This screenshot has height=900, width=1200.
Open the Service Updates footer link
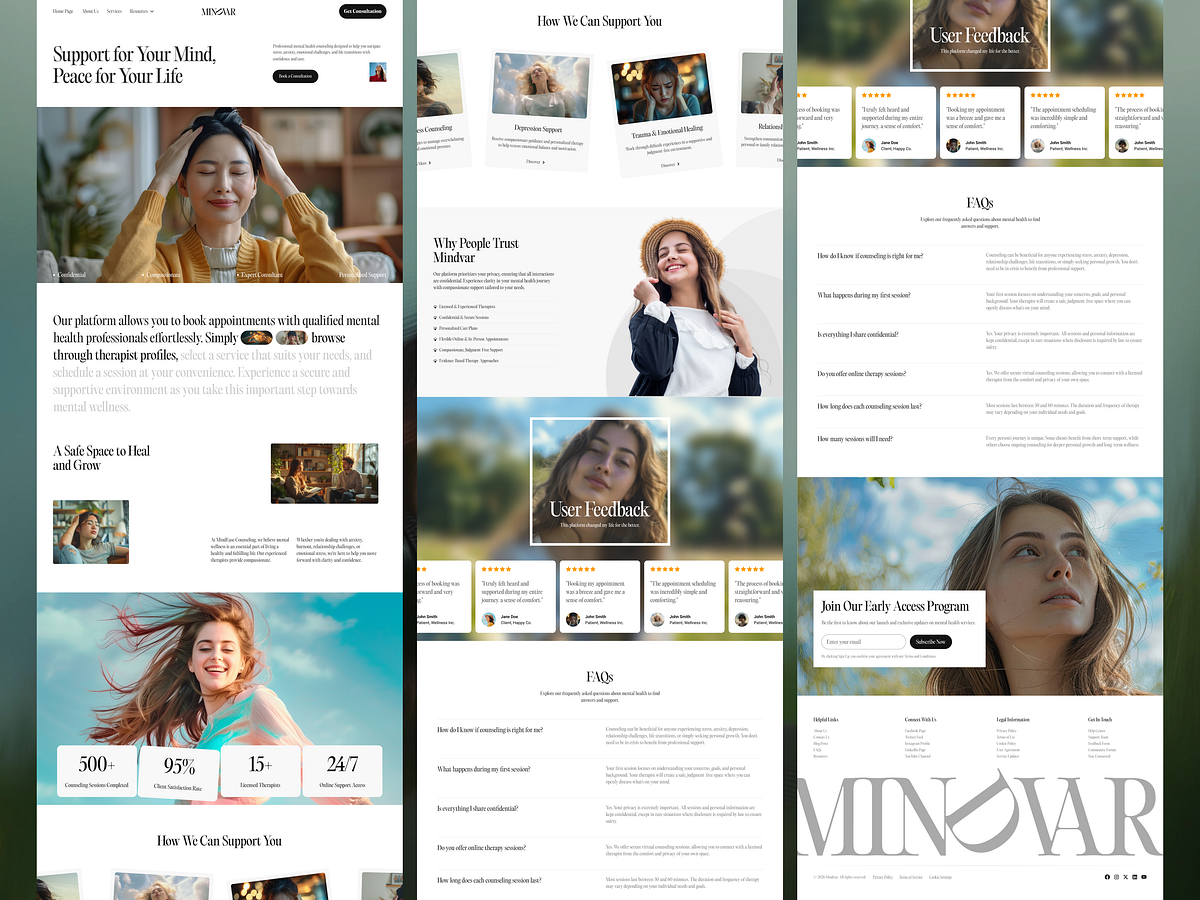coord(1008,756)
